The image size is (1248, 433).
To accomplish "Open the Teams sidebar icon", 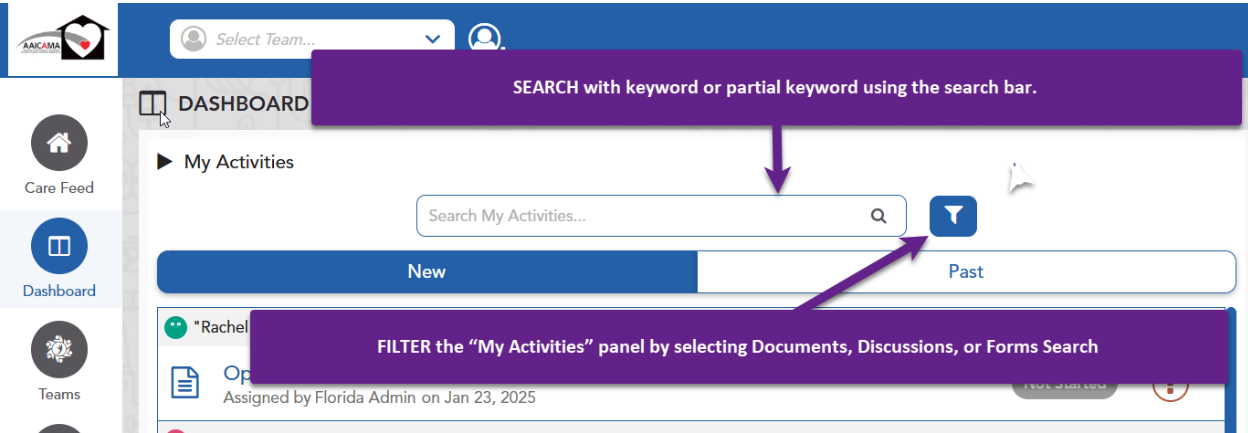I will 59,349.
